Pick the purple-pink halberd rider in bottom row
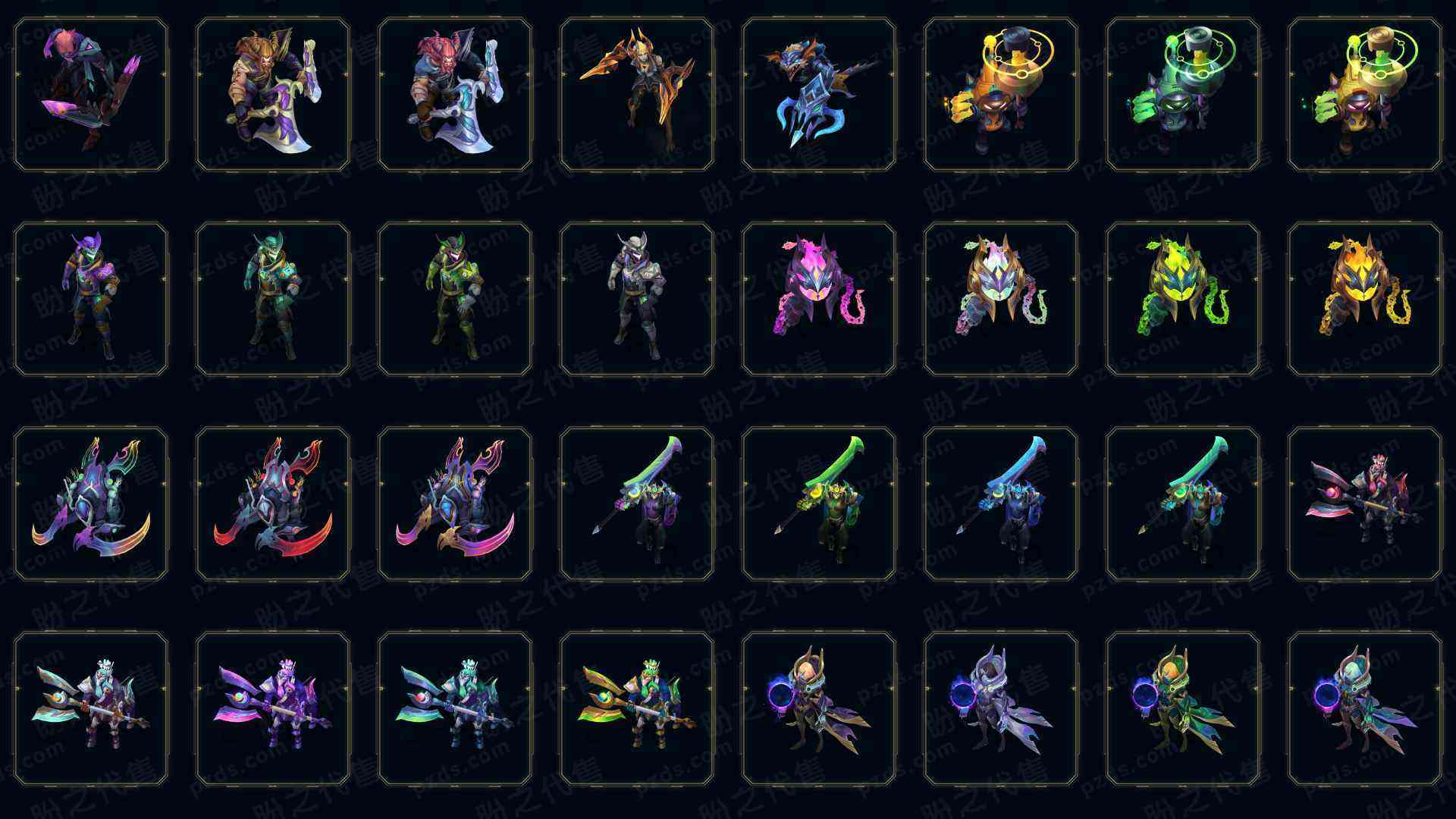 click(273, 708)
